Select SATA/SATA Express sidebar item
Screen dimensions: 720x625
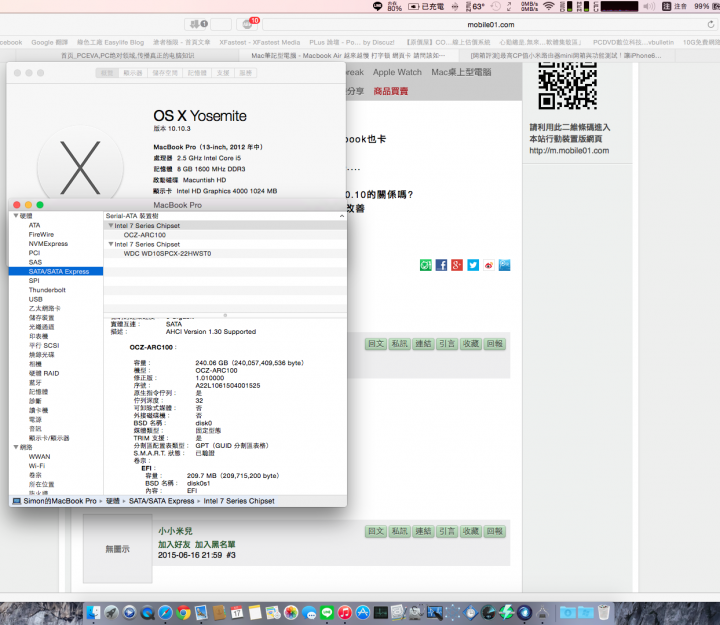click(x=56, y=271)
